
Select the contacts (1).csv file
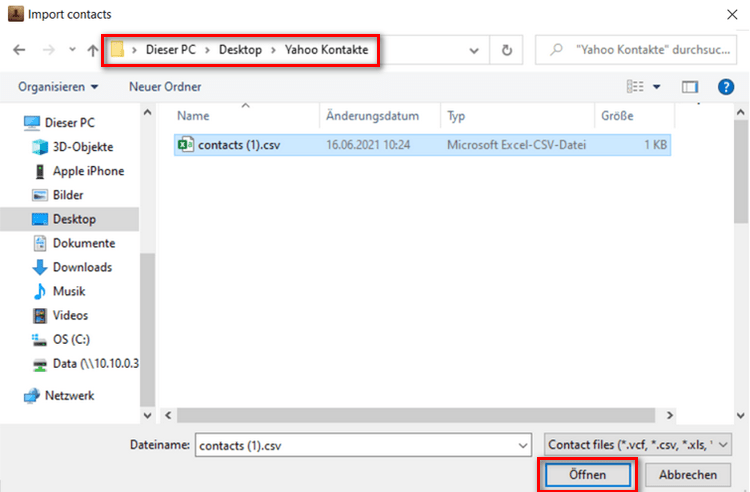[x=422, y=145]
